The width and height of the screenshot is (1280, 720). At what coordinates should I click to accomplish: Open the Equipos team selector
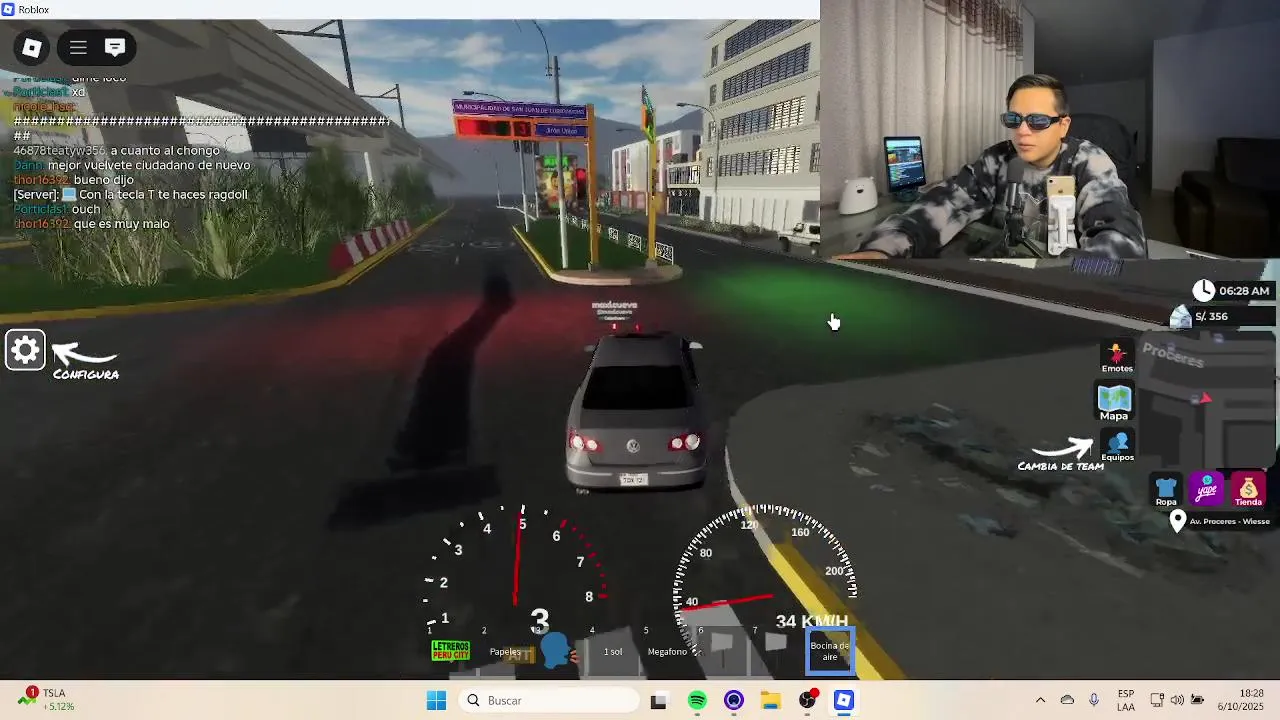click(1118, 446)
